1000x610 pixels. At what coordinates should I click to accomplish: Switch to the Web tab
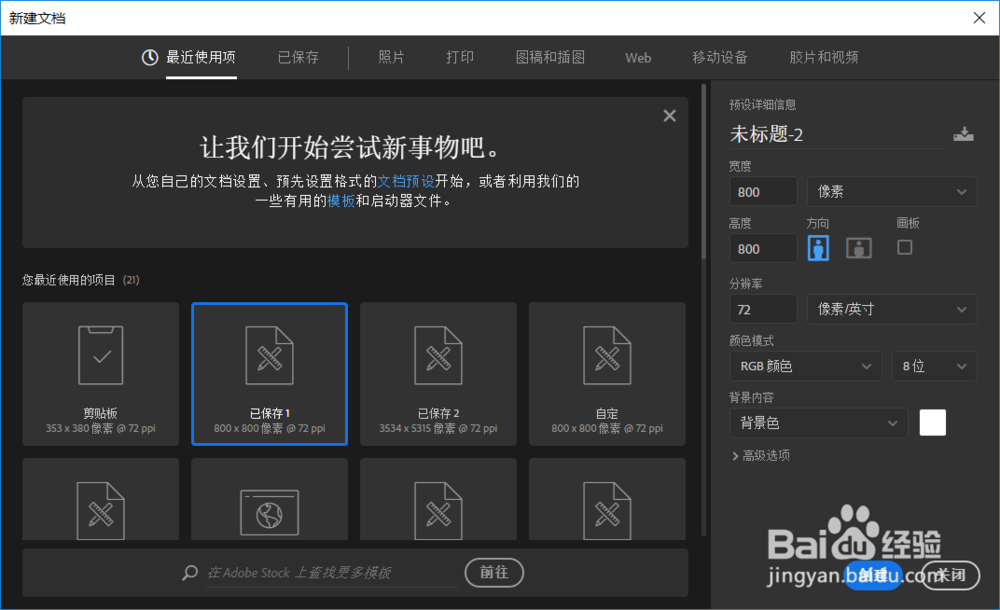[638, 58]
